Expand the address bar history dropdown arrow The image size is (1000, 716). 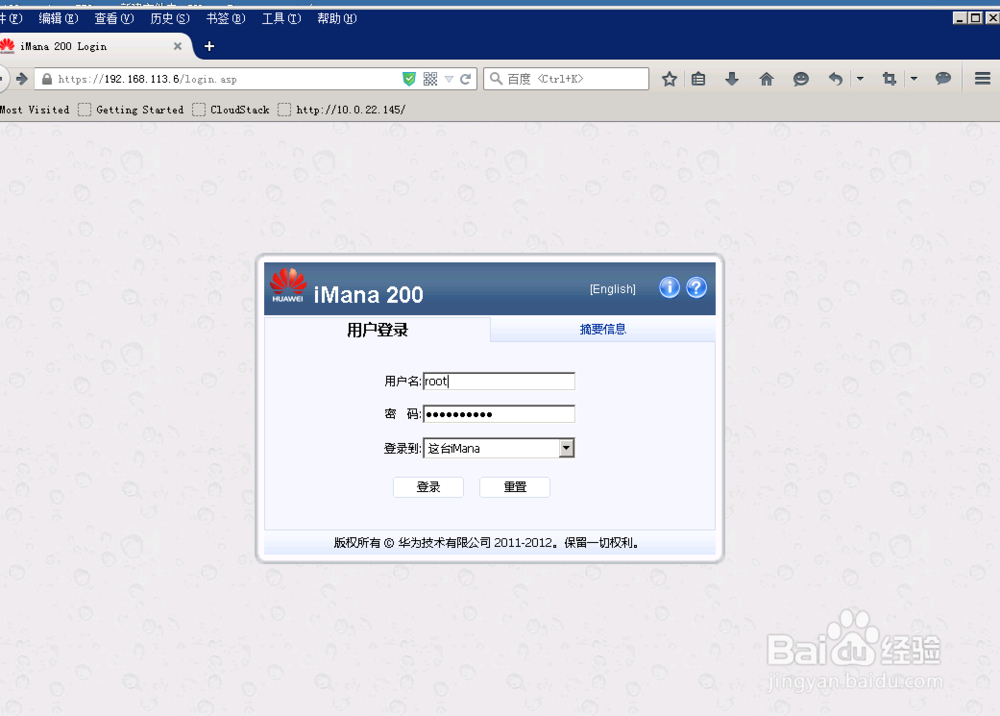point(449,79)
